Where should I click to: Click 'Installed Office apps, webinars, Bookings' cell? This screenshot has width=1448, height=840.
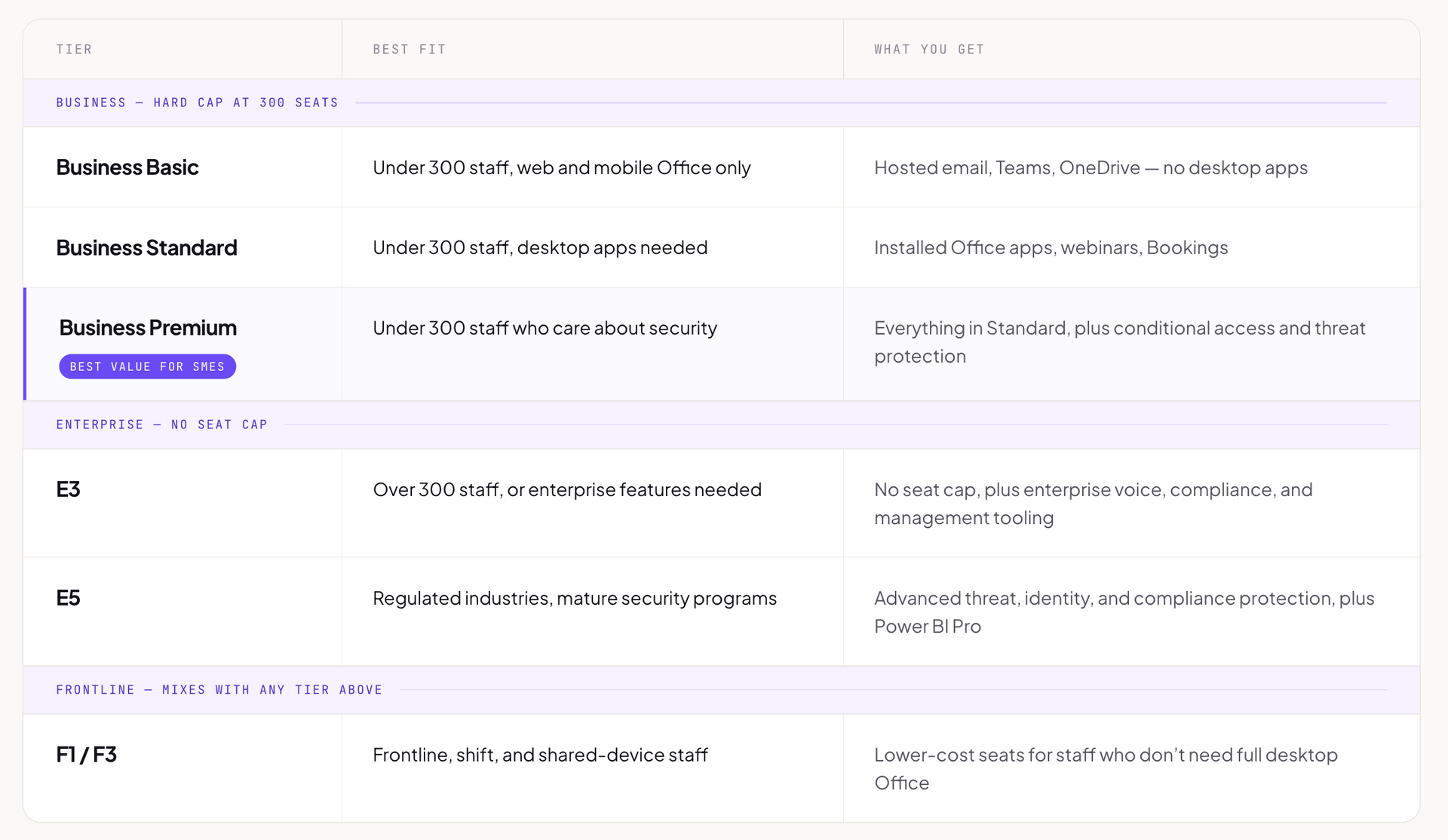coord(1051,247)
